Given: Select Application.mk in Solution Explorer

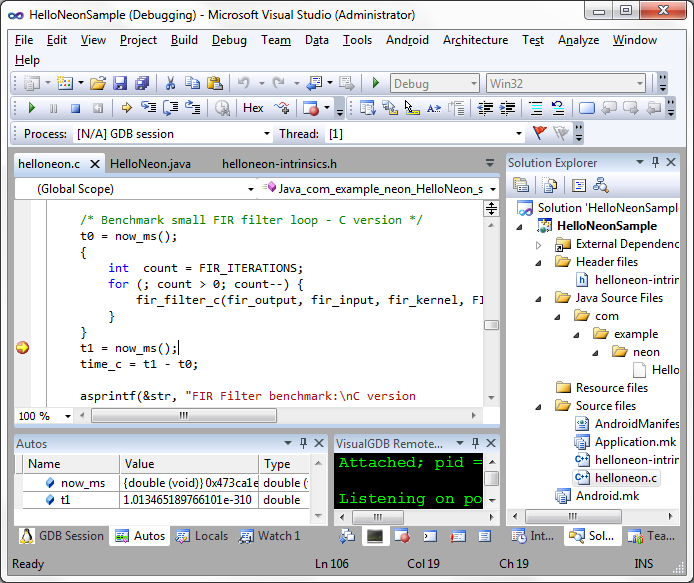Looking at the screenshot, I should tap(635, 442).
